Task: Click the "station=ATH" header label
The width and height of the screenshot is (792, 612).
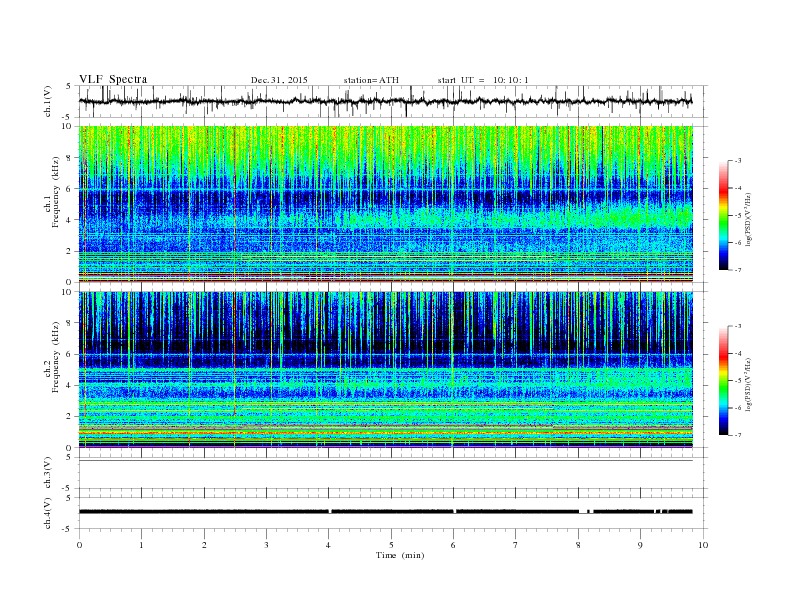Action: coord(371,80)
